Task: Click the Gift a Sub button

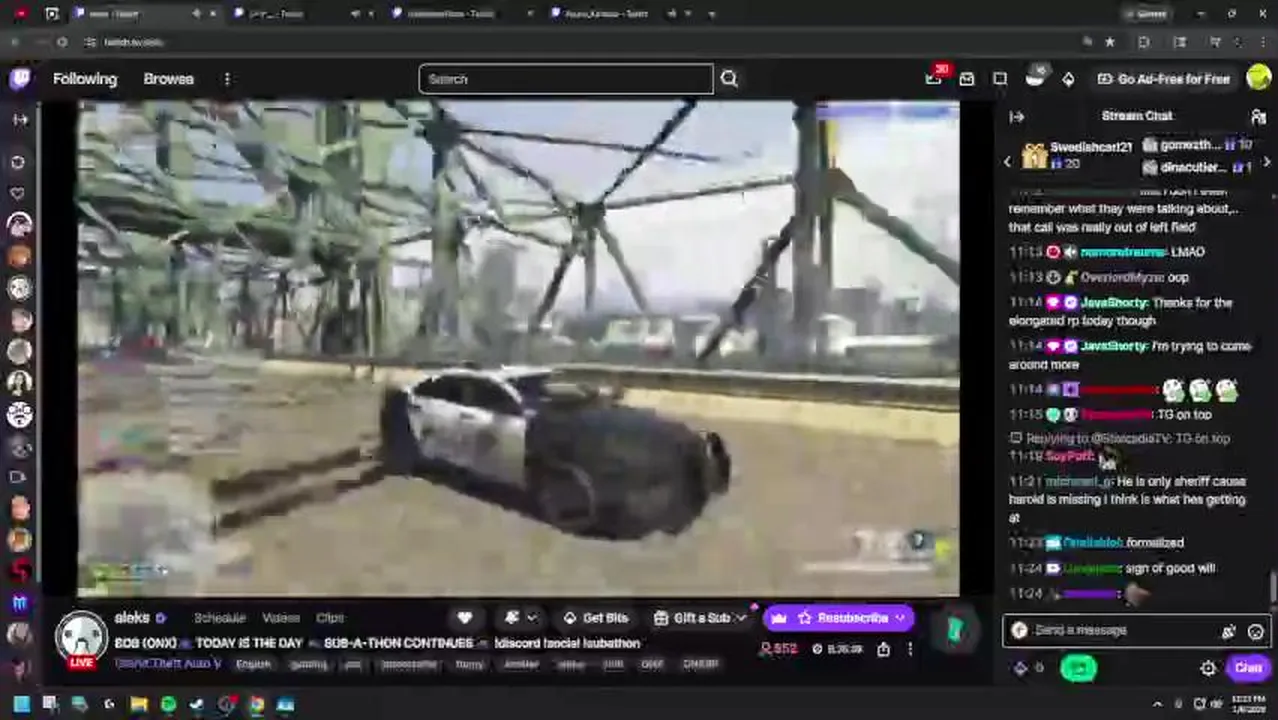Action: pos(693,618)
